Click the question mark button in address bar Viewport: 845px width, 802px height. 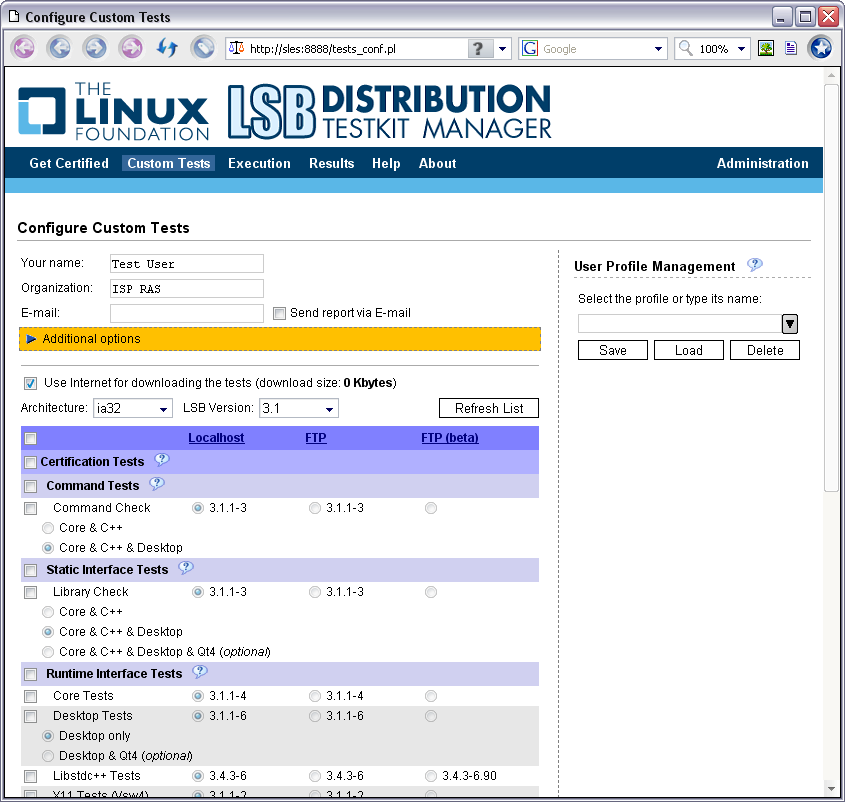480,49
